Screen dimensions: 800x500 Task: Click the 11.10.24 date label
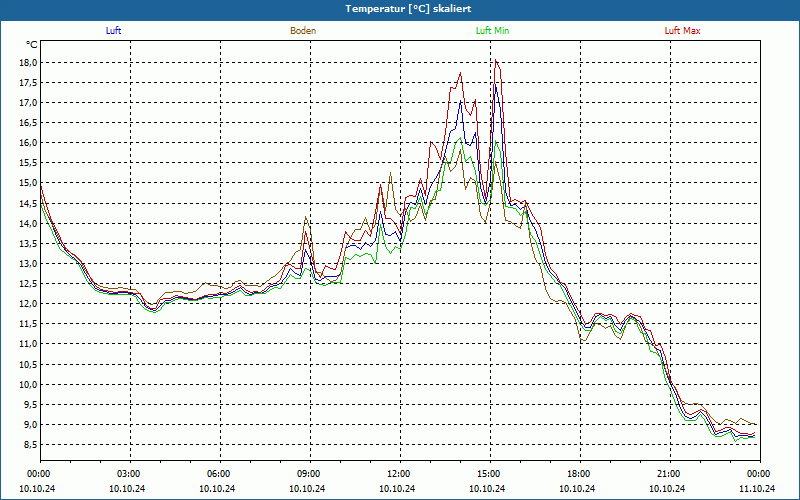pyautogui.click(x=757, y=488)
